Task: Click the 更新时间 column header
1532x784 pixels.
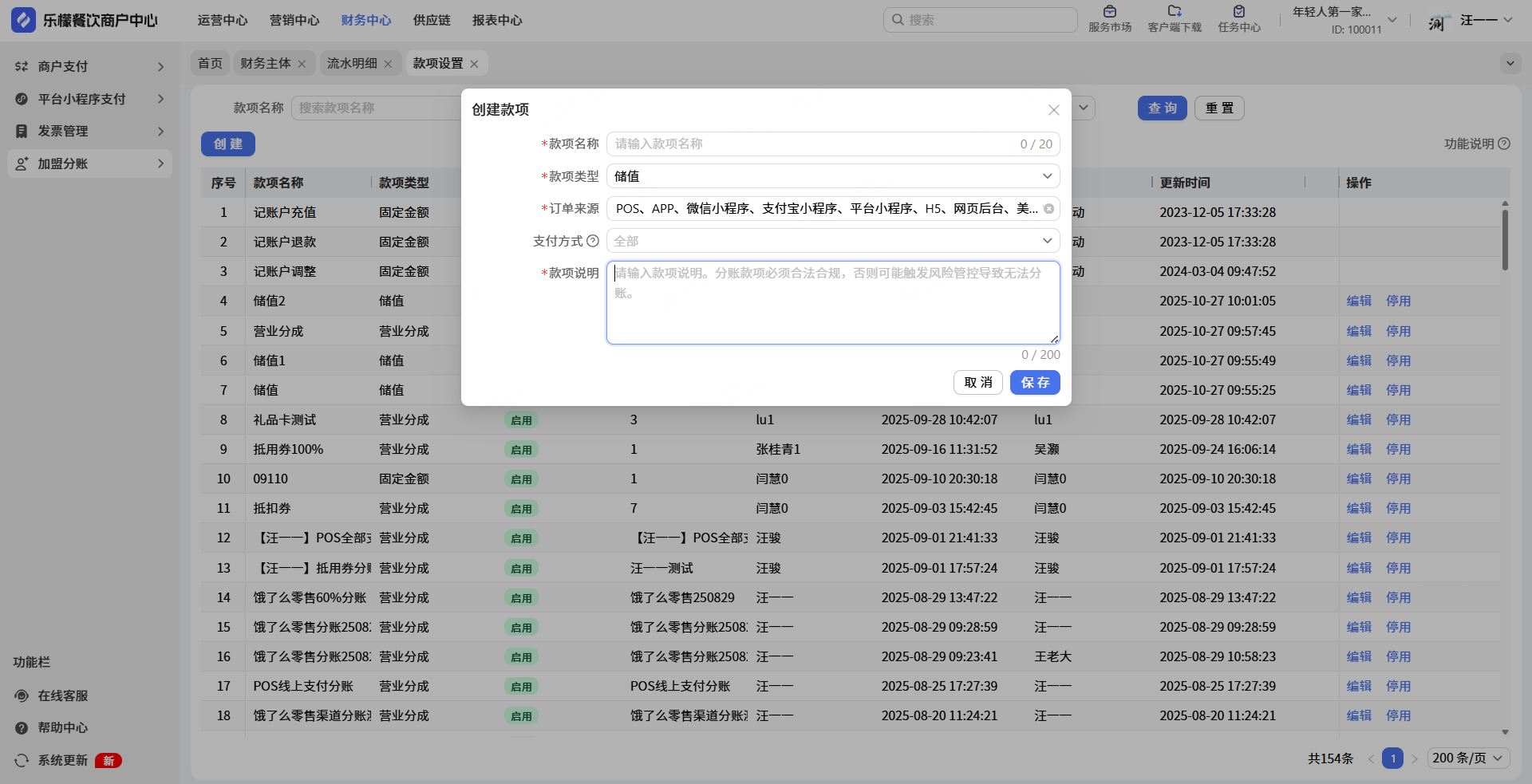Action: coord(1185,183)
